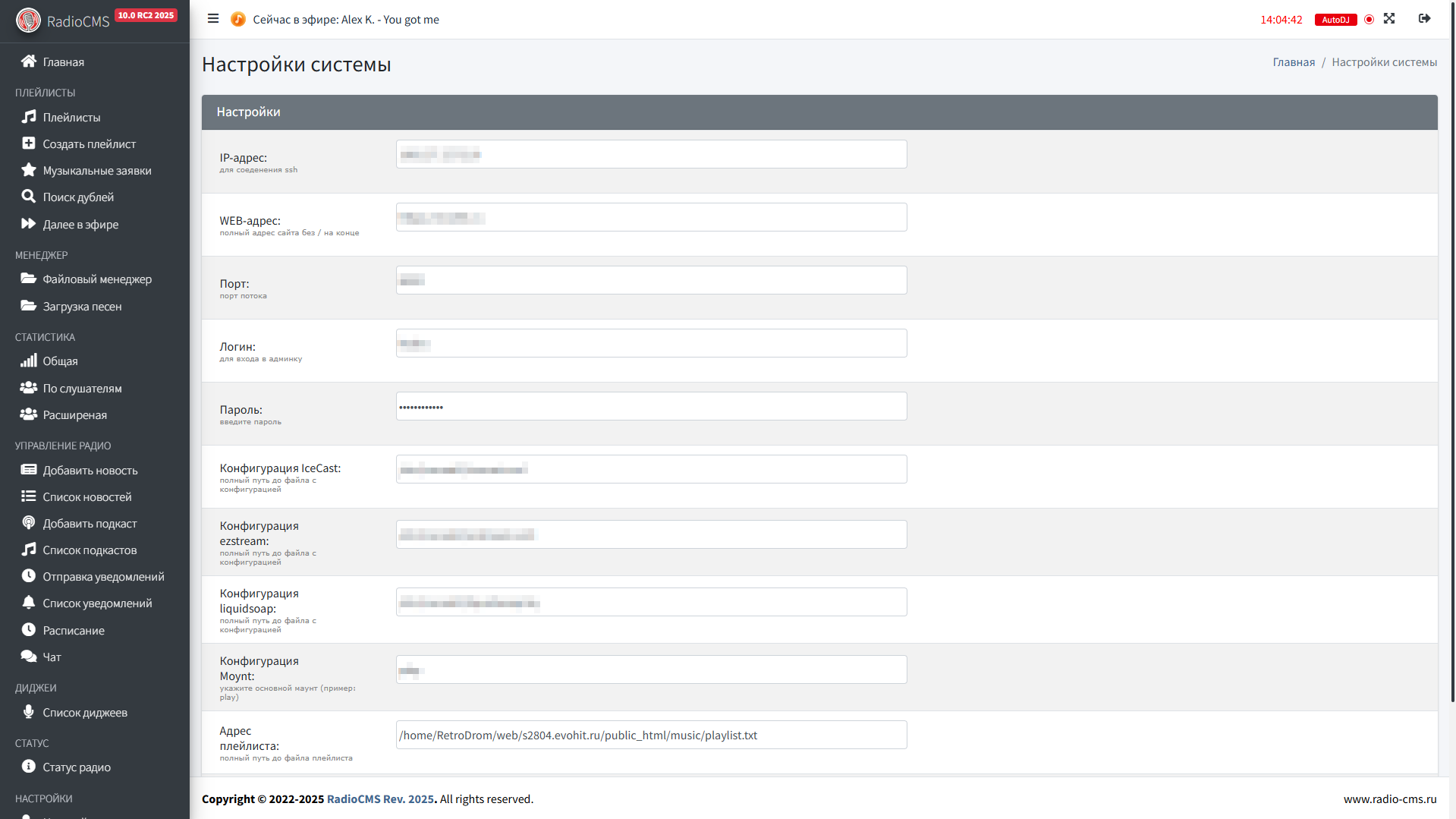Select Поиск дублей search item
The height and width of the screenshot is (819, 1456).
click(x=78, y=197)
